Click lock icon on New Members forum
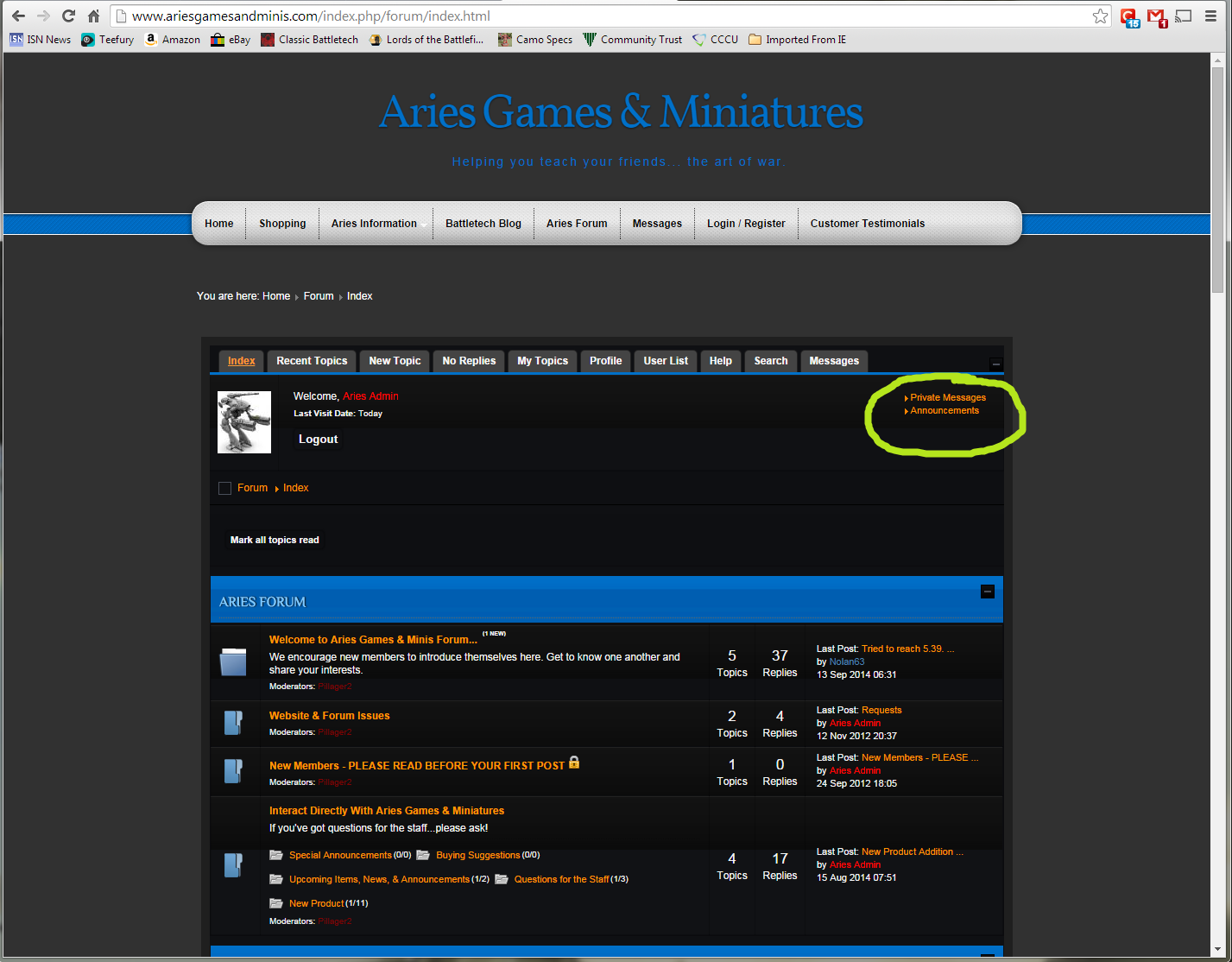This screenshot has height=962, width=1232. pos(574,763)
